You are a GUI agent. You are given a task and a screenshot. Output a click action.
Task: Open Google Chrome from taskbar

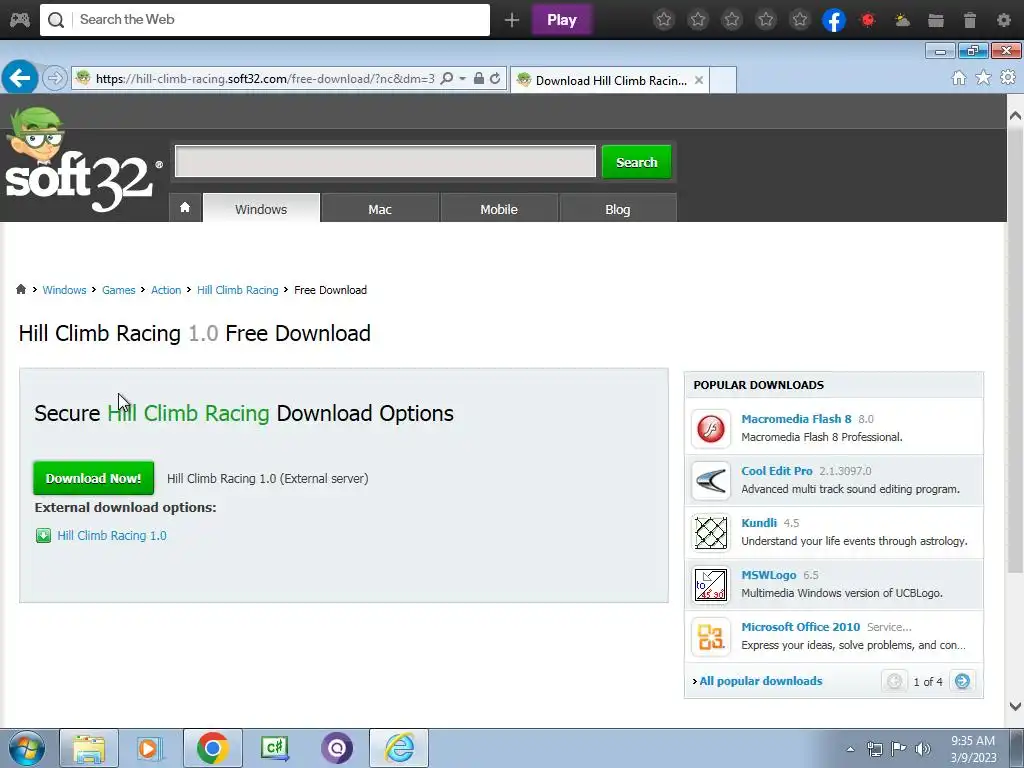pyautogui.click(x=212, y=748)
